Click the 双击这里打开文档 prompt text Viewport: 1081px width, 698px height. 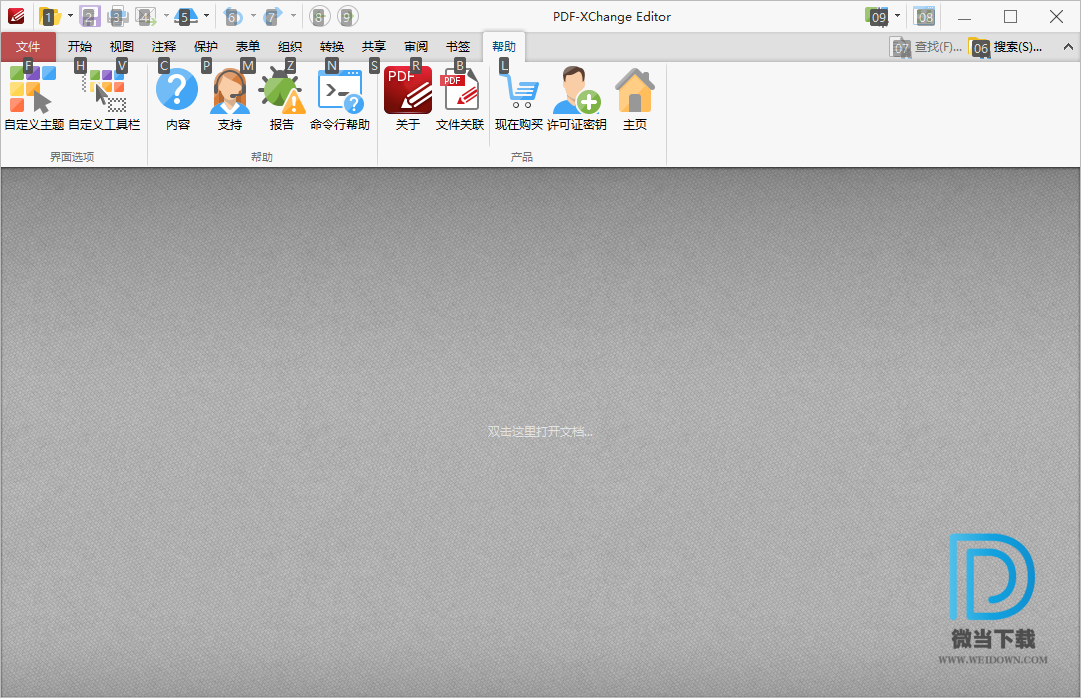pos(540,432)
